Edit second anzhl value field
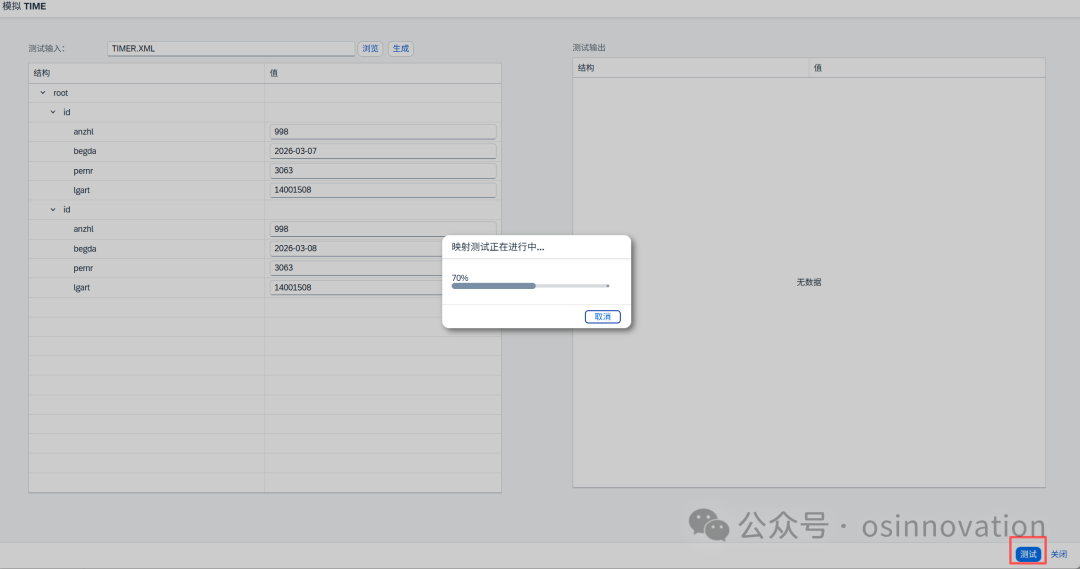The image size is (1080, 569). tap(382, 229)
